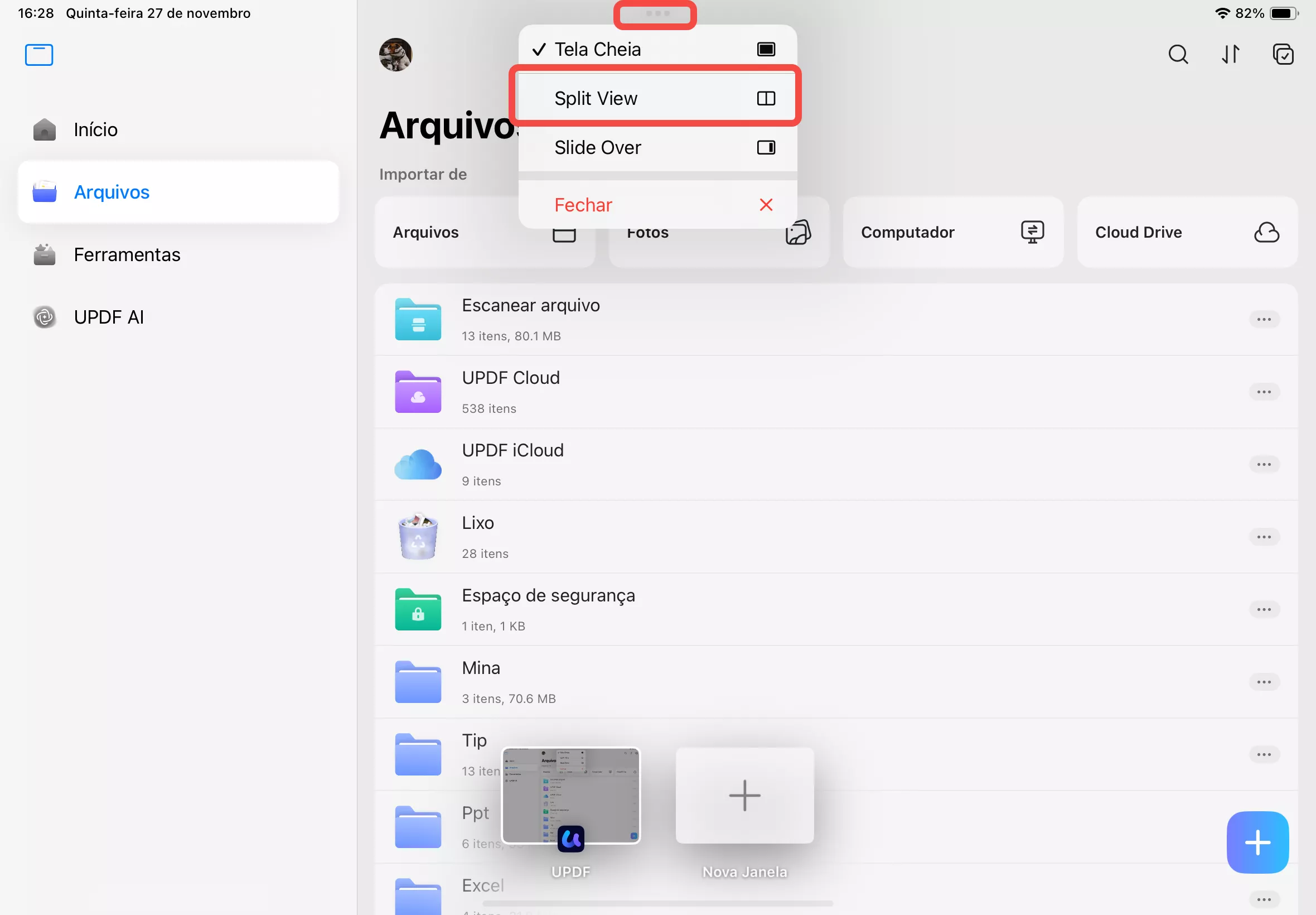Open the user profile avatar
Image resolution: width=1316 pixels, height=915 pixels.
click(395, 55)
